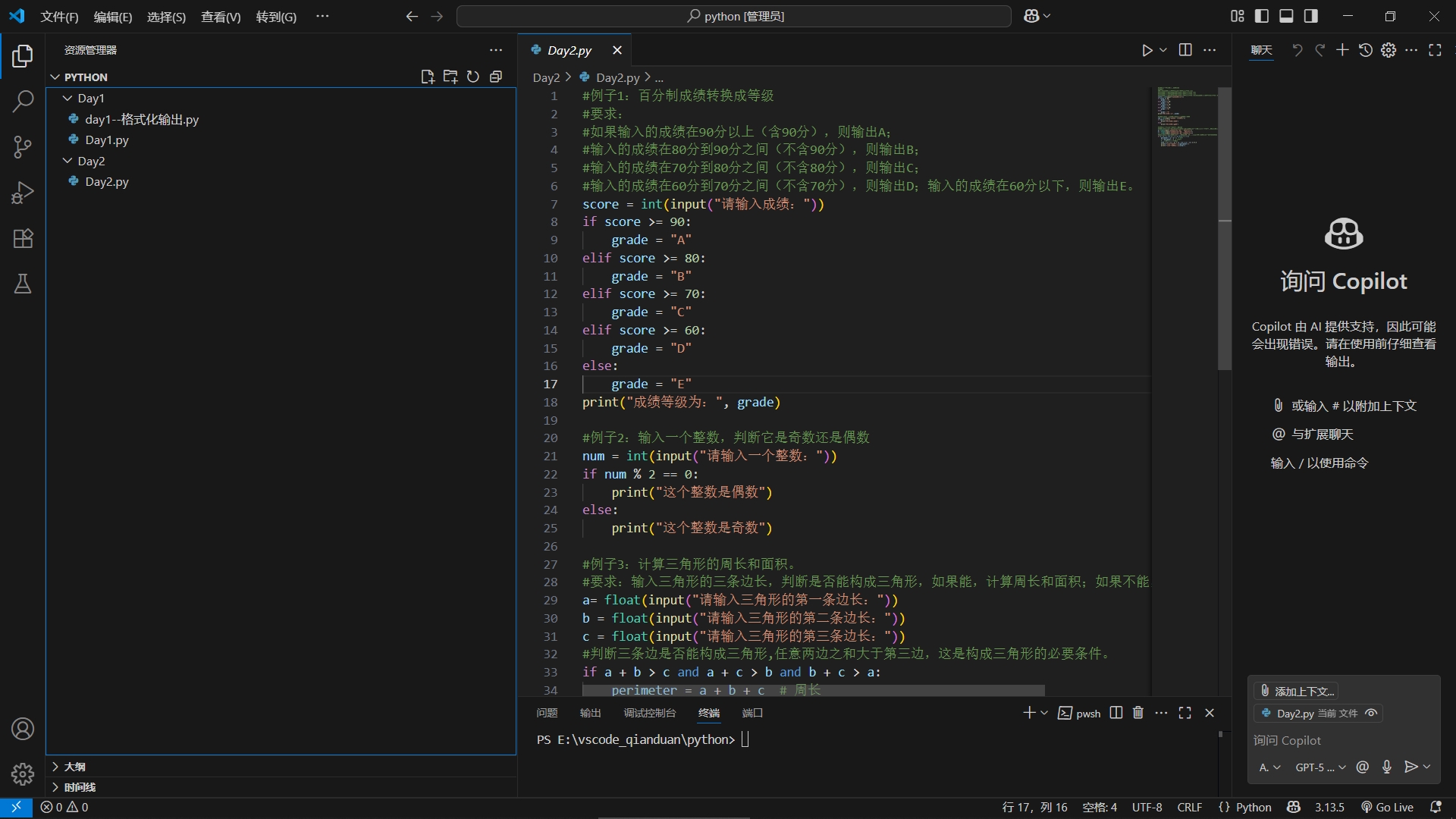Open the Copilot menu in title bar
Image resolution: width=1456 pixels, height=819 pixels.
(1037, 16)
